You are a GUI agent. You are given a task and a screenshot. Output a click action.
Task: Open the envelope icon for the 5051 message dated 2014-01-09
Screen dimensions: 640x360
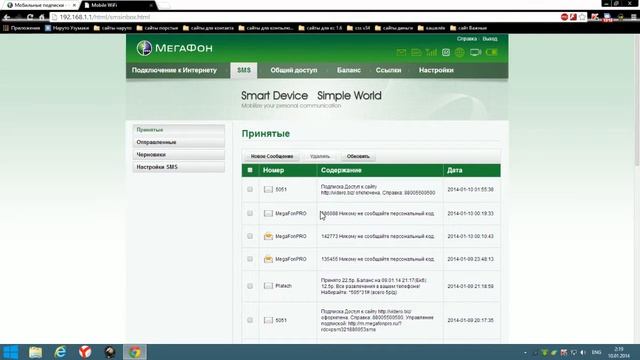pyautogui.click(x=268, y=320)
